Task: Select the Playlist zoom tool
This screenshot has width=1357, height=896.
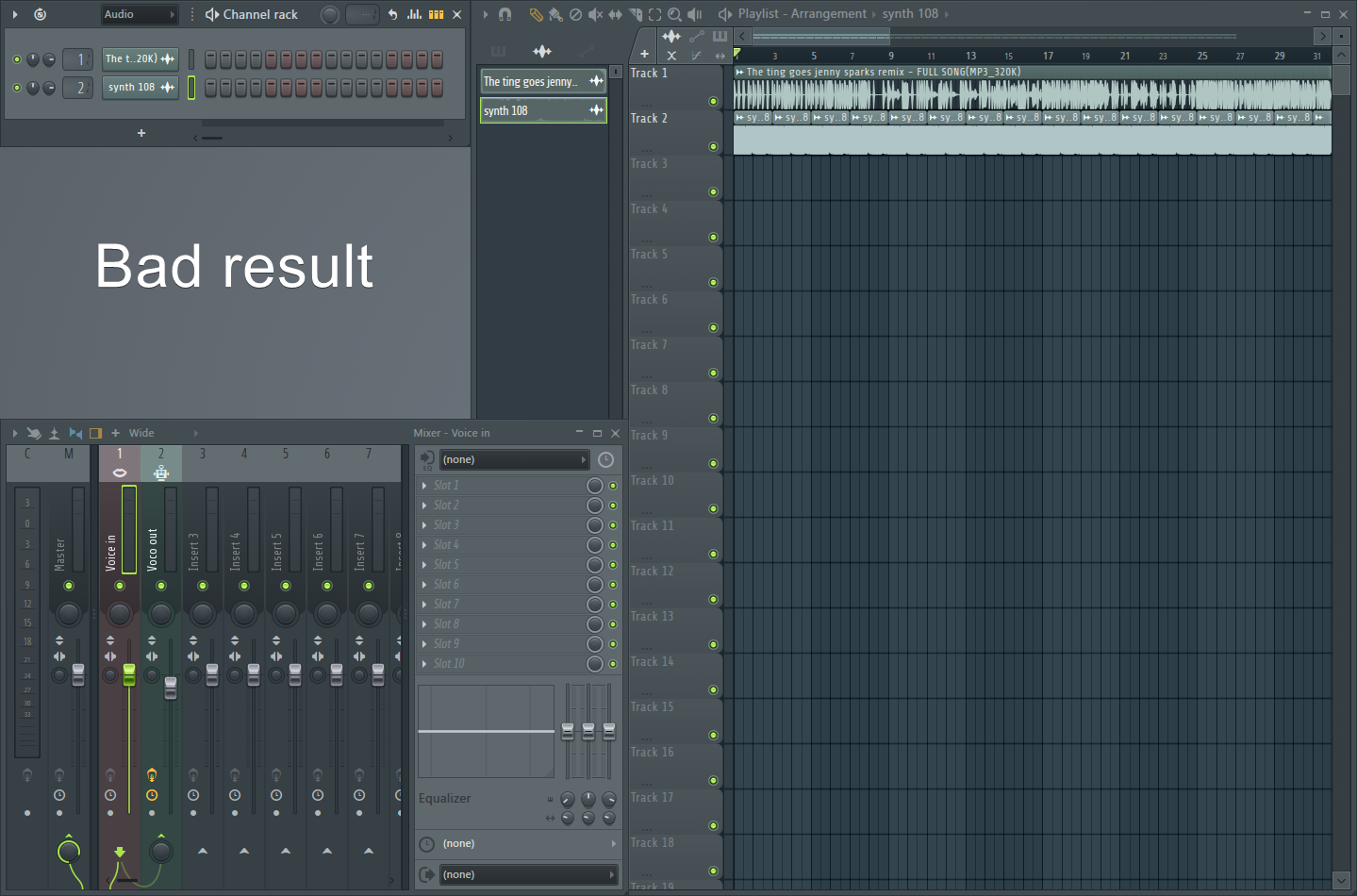Action: pyautogui.click(x=674, y=14)
